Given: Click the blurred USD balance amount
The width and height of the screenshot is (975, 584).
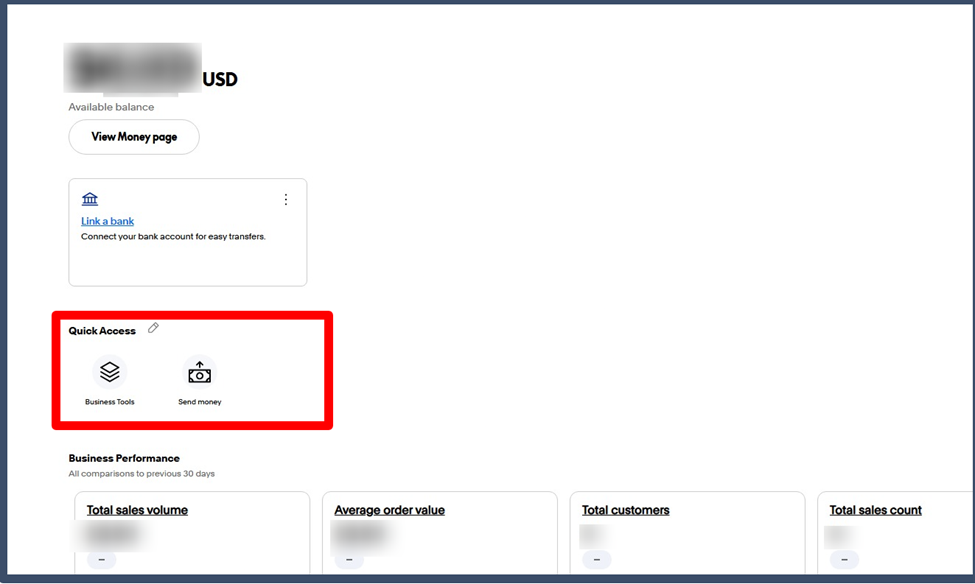Looking at the screenshot, I should pyautogui.click(x=133, y=69).
